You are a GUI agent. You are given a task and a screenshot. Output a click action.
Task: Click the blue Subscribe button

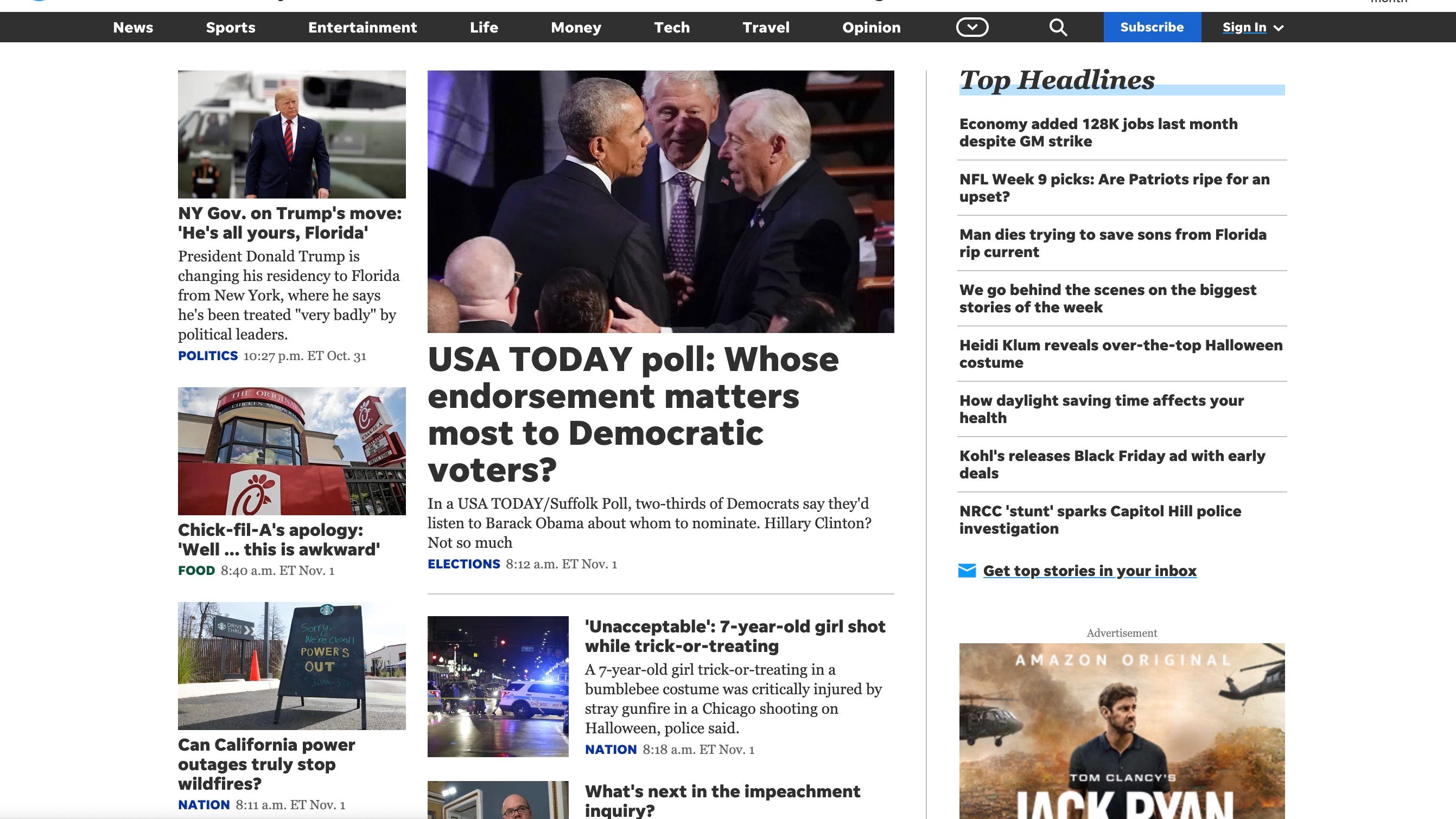point(1152,27)
